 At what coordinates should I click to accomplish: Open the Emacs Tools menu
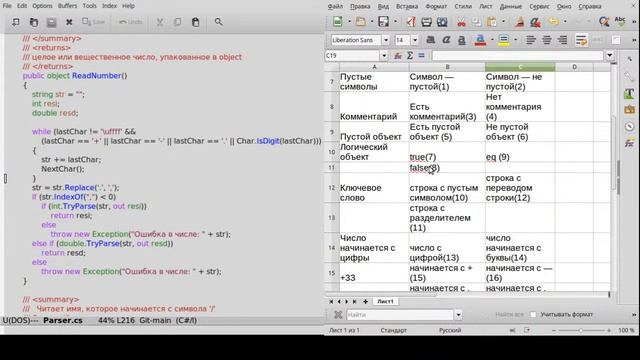pyautogui.click(x=89, y=6)
